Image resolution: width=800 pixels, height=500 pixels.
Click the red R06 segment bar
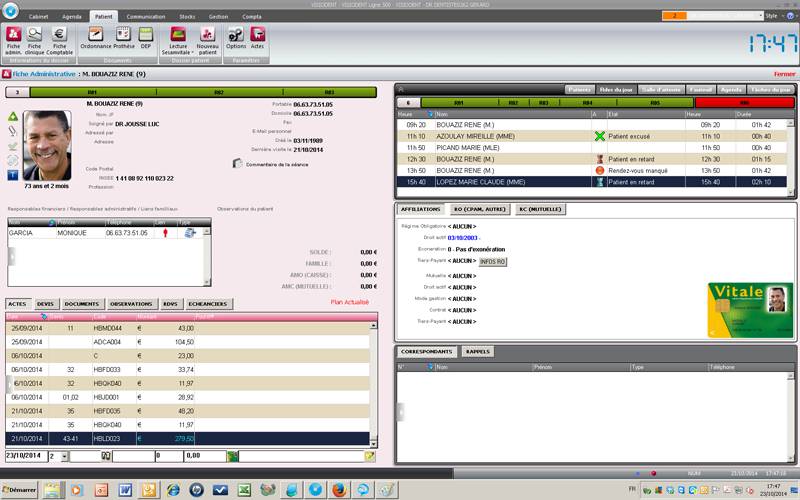[744, 102]
